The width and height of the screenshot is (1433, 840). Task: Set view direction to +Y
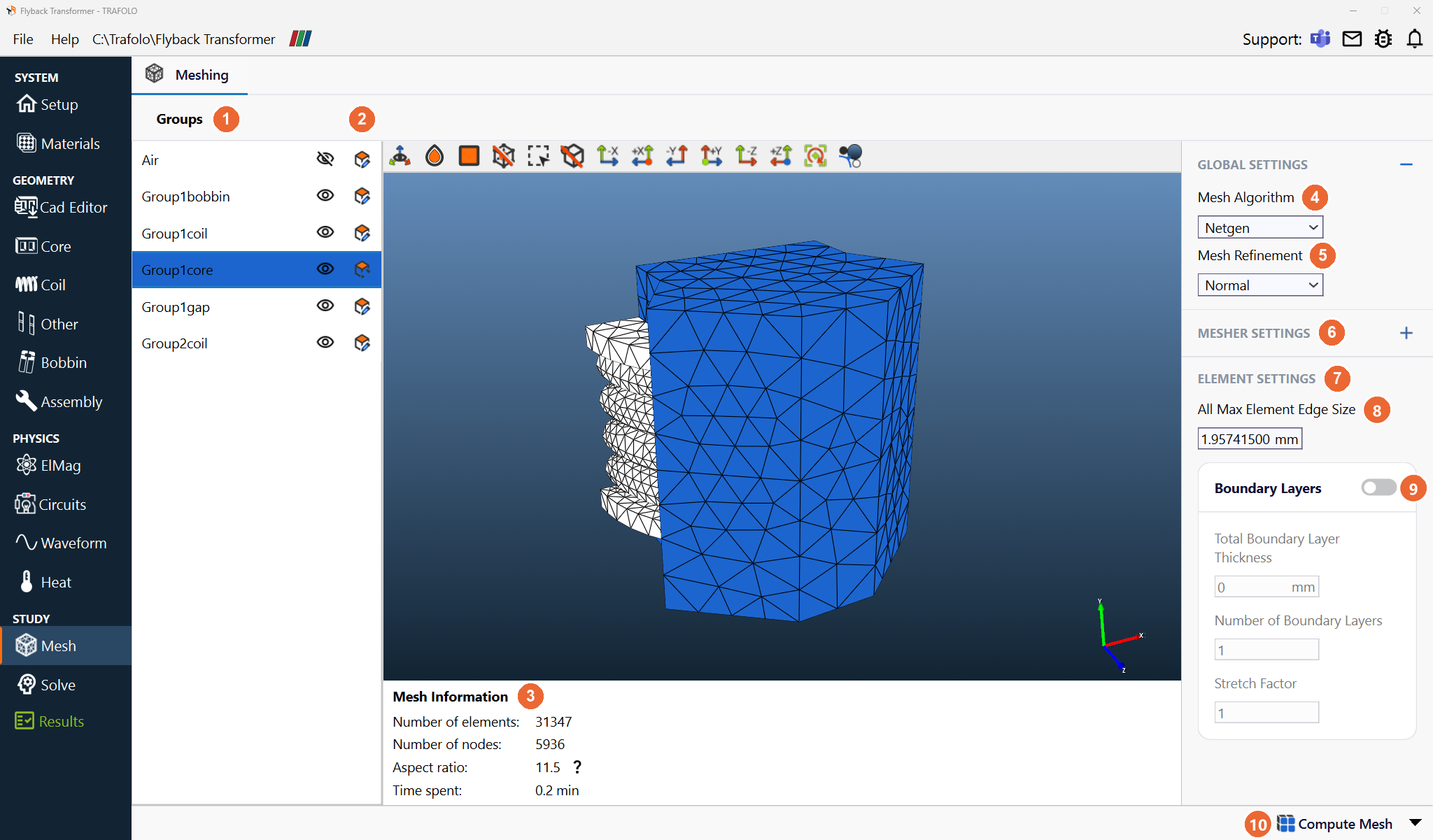tap(712, 155)
